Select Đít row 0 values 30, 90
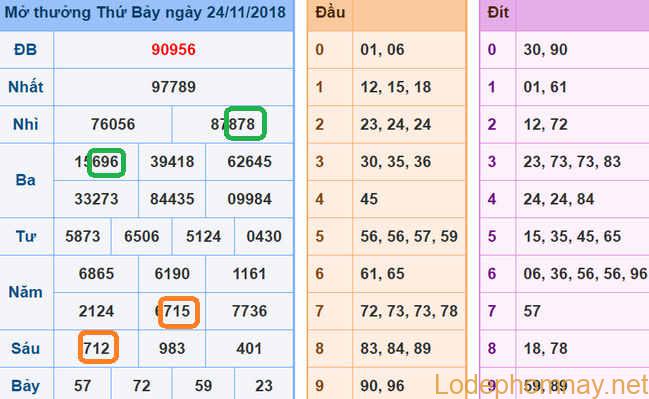This screenshot has height=399, width=649. pyautogui.click(x=546, y=50)
